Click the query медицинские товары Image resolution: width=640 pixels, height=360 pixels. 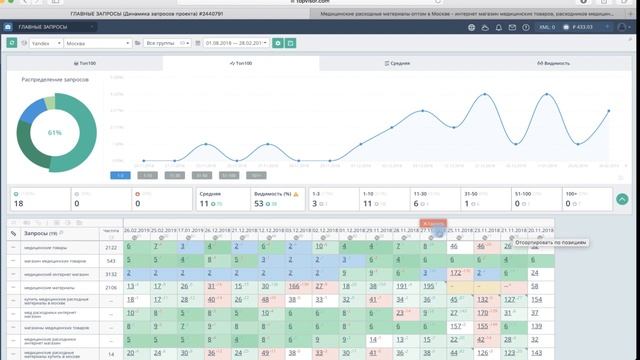click(x=45, y=248)
